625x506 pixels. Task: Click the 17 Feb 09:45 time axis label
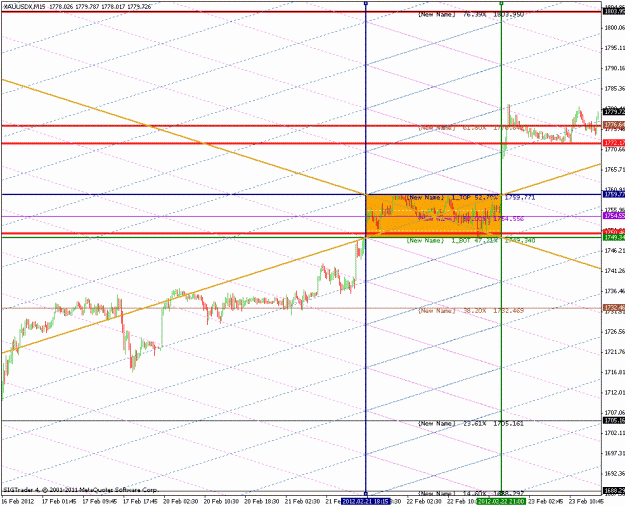[100, 501]
